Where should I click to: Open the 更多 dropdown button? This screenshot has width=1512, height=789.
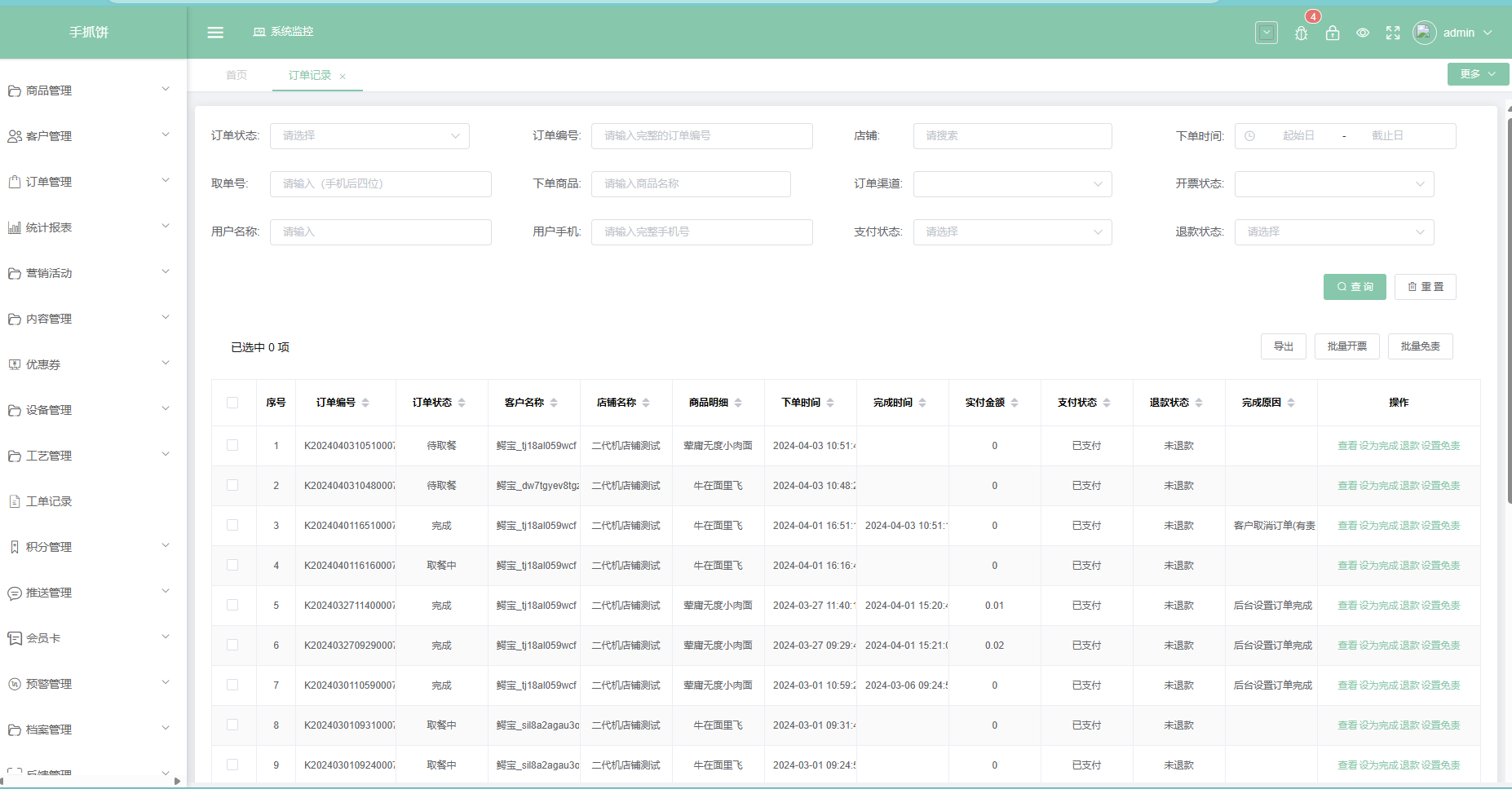[x=1478, y=74]
